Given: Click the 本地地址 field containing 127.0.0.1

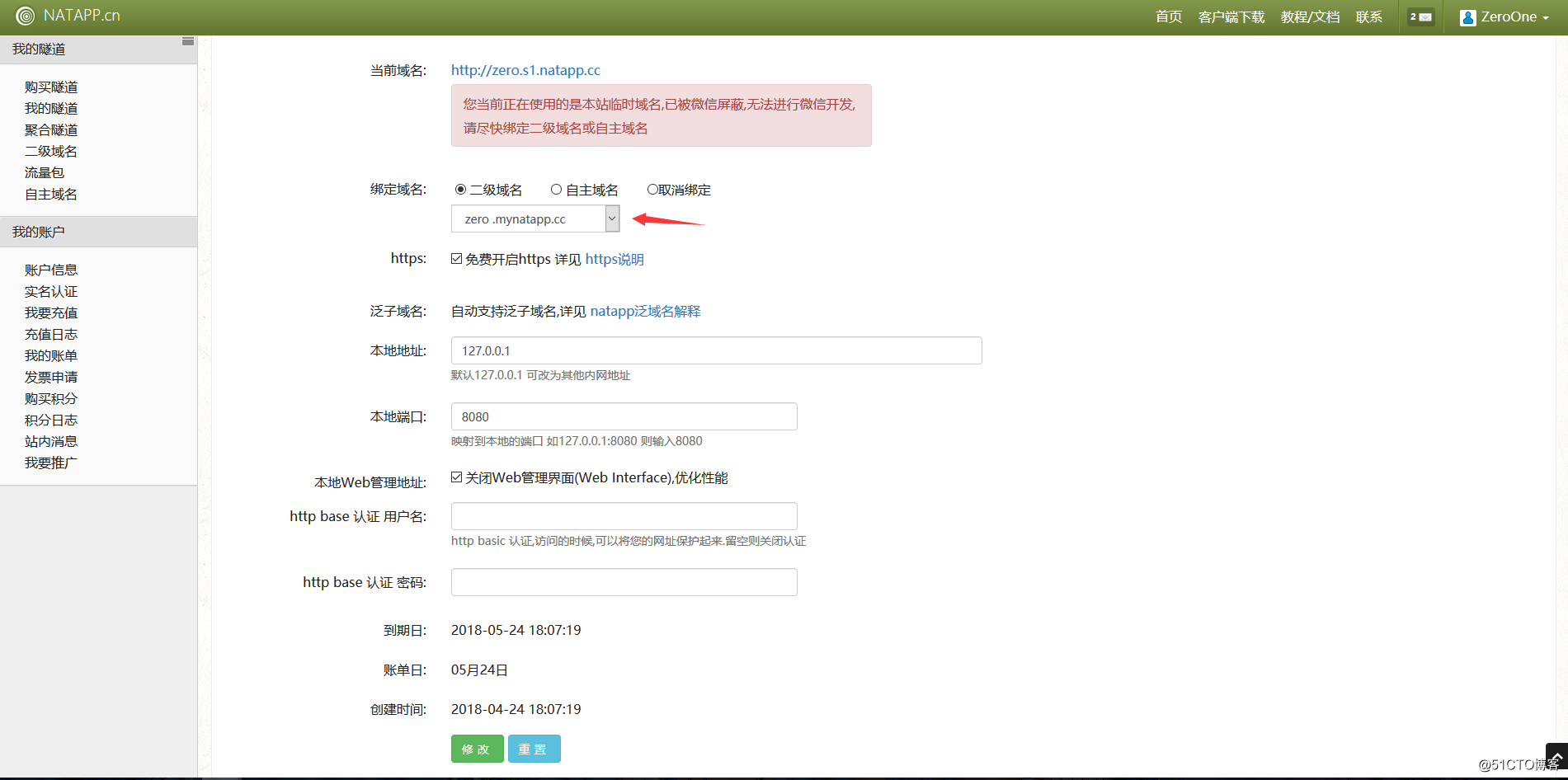Looking at the screenshot, I should pos(716,350).
